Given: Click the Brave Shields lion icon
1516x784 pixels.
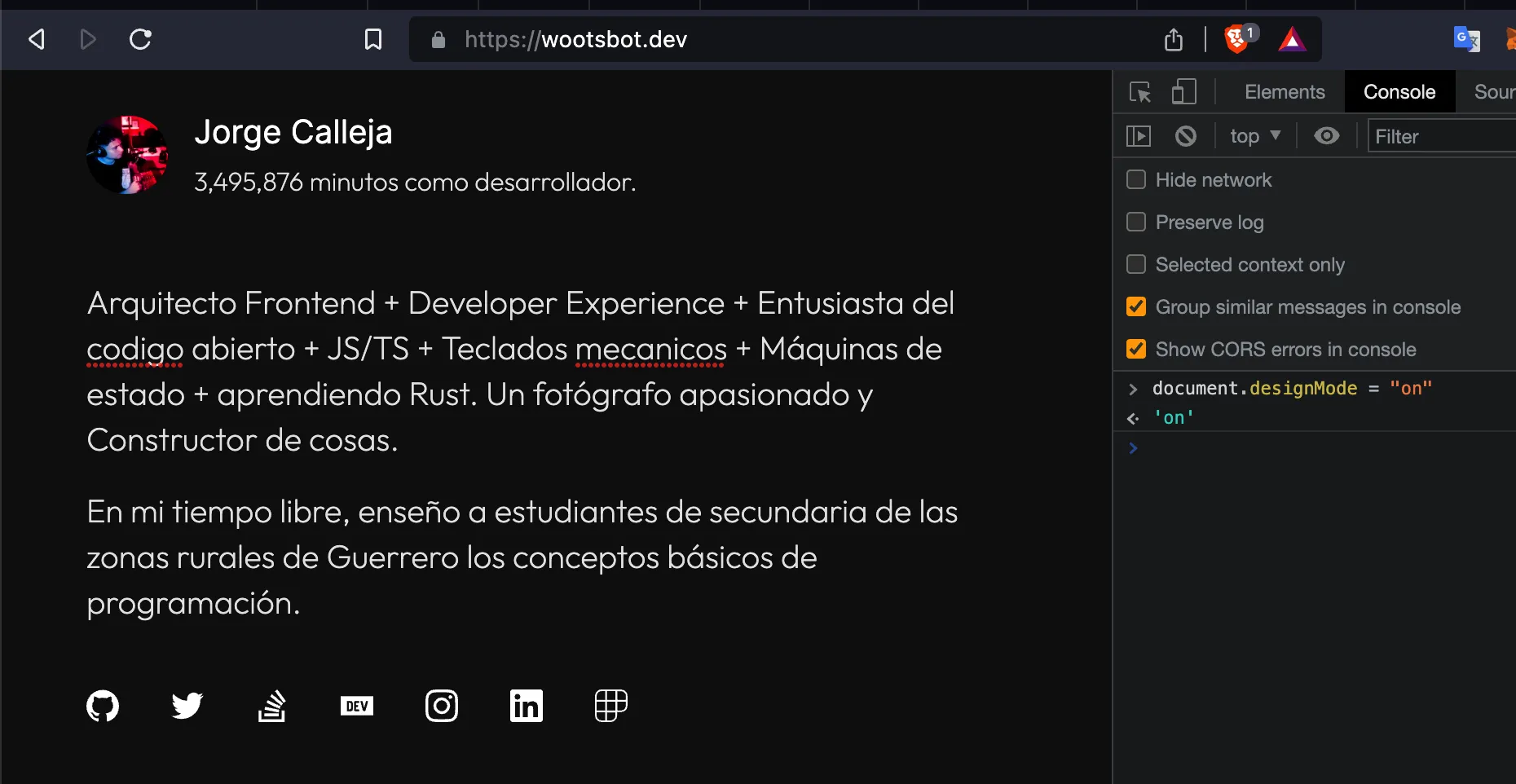Looking at the screenshot, I should coord(1237,39).
